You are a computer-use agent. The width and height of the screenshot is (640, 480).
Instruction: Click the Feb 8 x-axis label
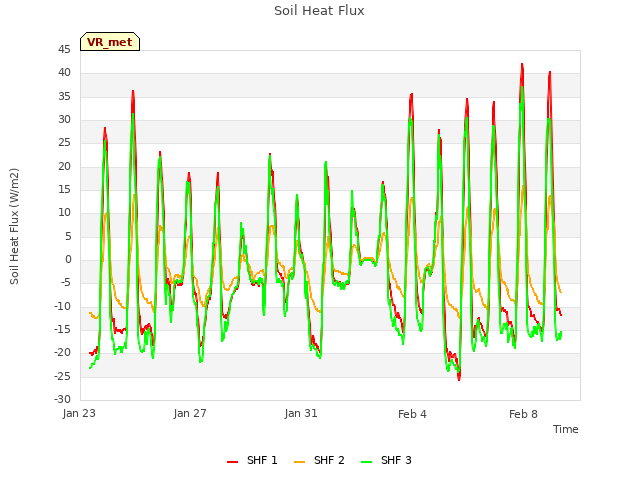coord(523,414)
